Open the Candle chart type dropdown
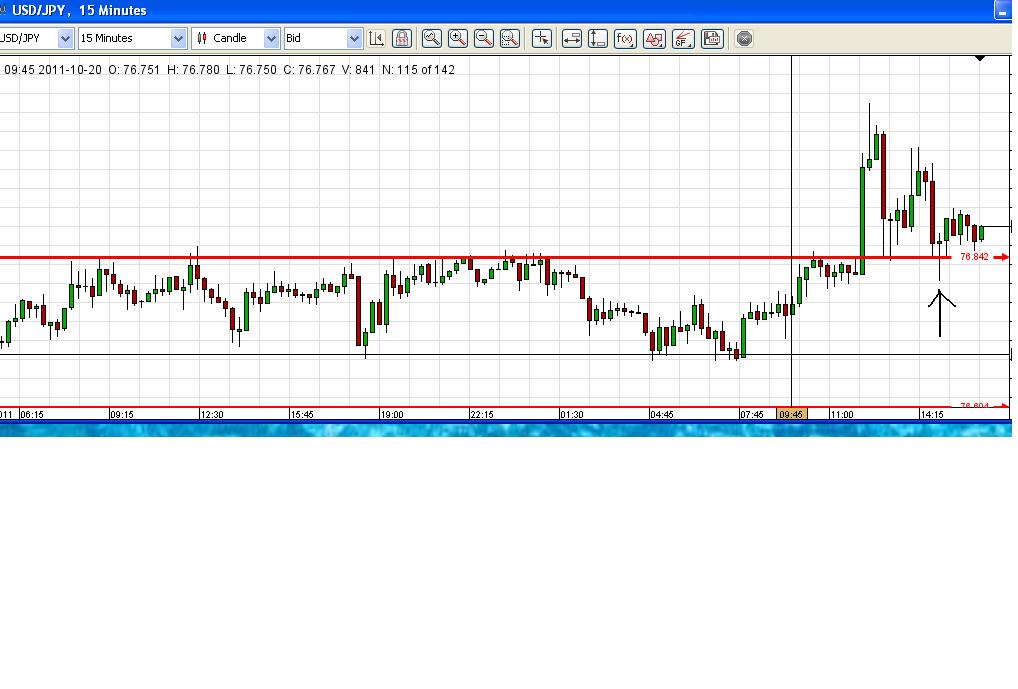The width and height of the screenshot is (1018, 689). pos(271,38)
